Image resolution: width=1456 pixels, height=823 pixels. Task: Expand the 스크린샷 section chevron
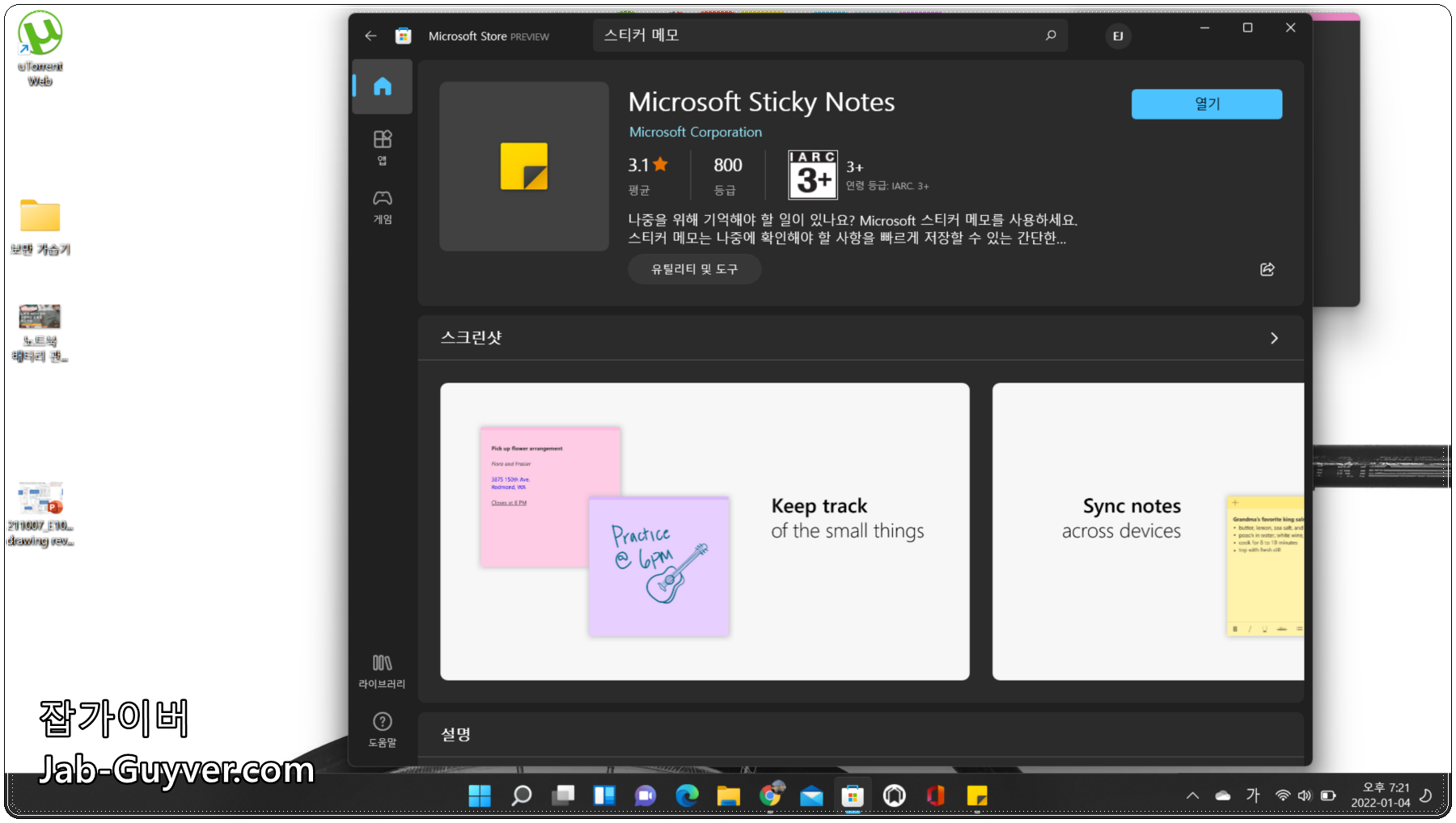pyautogui.click(x=1274, y=338)
